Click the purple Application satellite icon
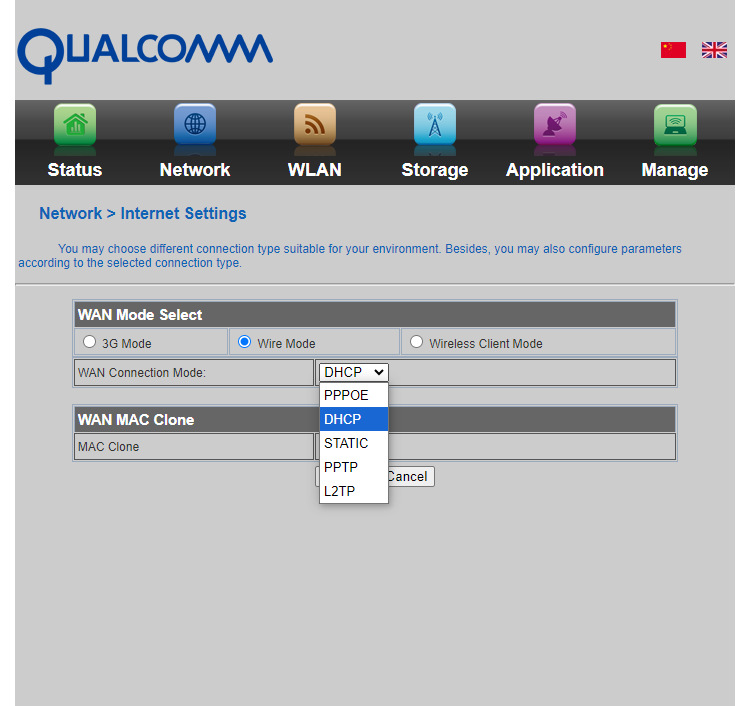The width and height of the screenshot is (743, 706). tap(555, 125)
